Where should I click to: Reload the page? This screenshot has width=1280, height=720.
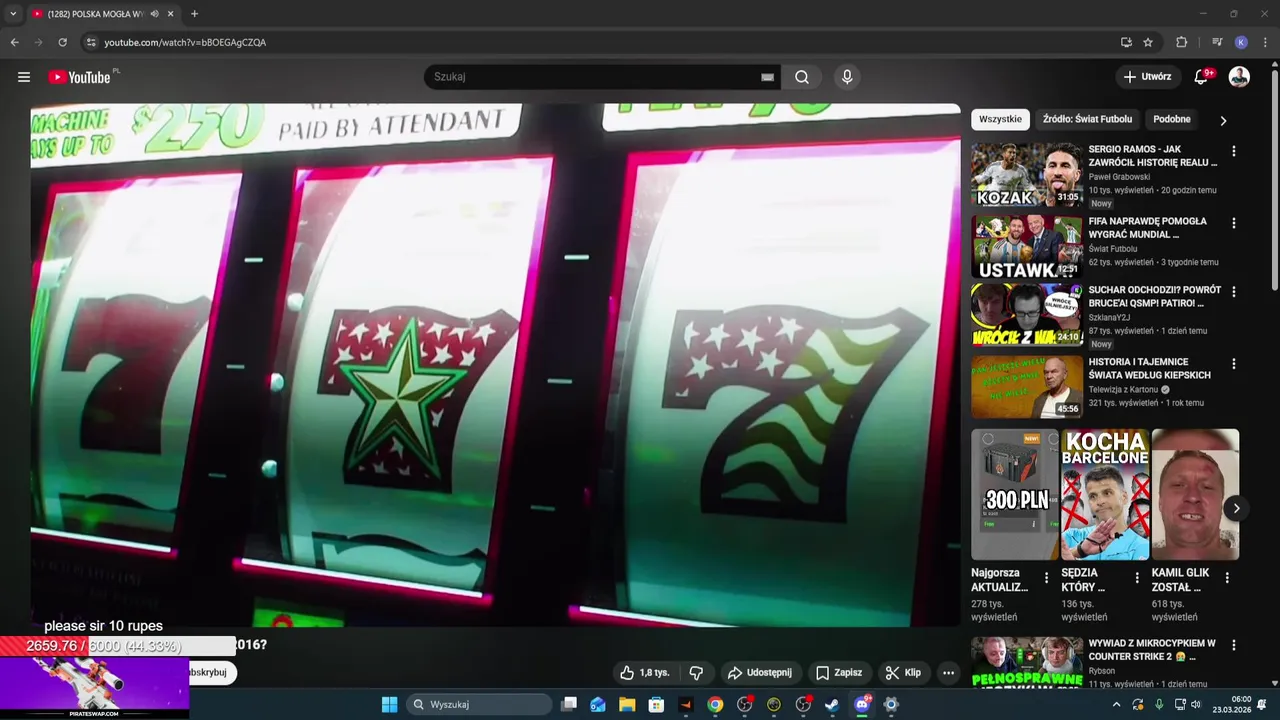pyautogui.click(x=62, y=42)
